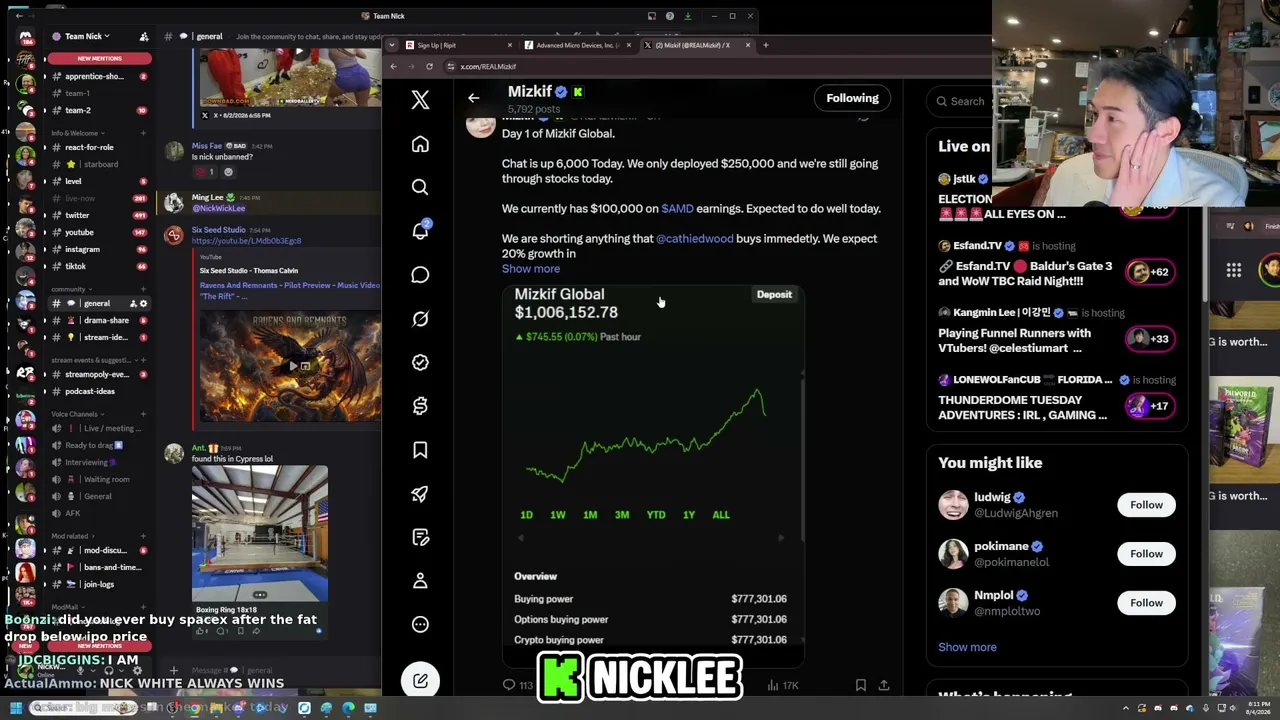This screenshot has width=1280, height=720.
Task: Bookmark the Mizkif post
Action: 860,685
